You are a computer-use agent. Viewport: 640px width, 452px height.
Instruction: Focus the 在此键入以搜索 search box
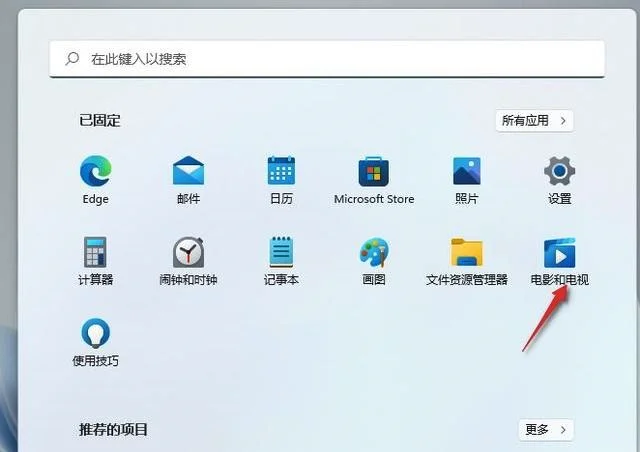(327, 59)
